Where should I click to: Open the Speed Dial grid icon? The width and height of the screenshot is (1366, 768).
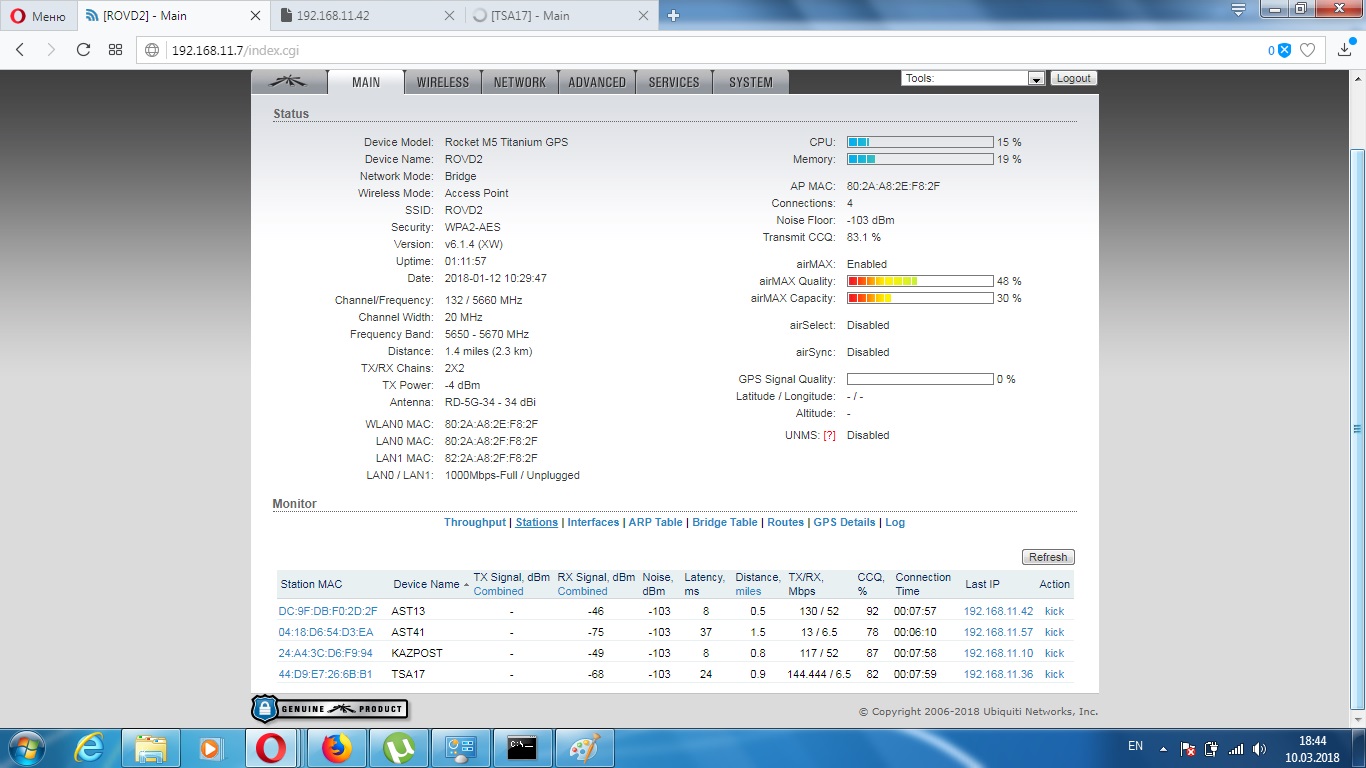click(x=116, y=50)
